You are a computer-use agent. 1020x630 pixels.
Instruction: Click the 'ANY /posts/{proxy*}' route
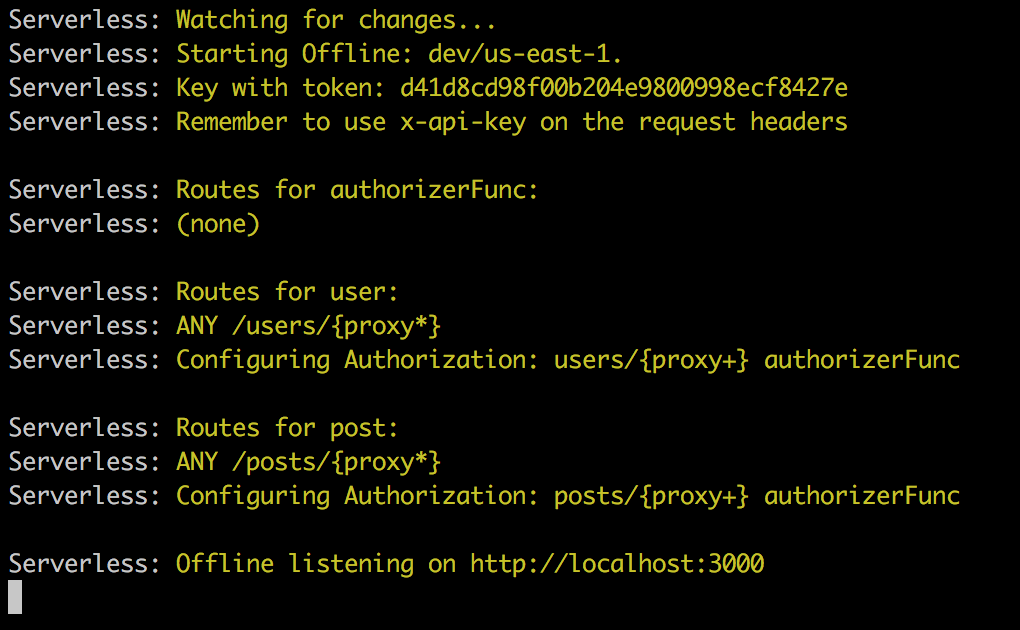[x=308, y=462]
